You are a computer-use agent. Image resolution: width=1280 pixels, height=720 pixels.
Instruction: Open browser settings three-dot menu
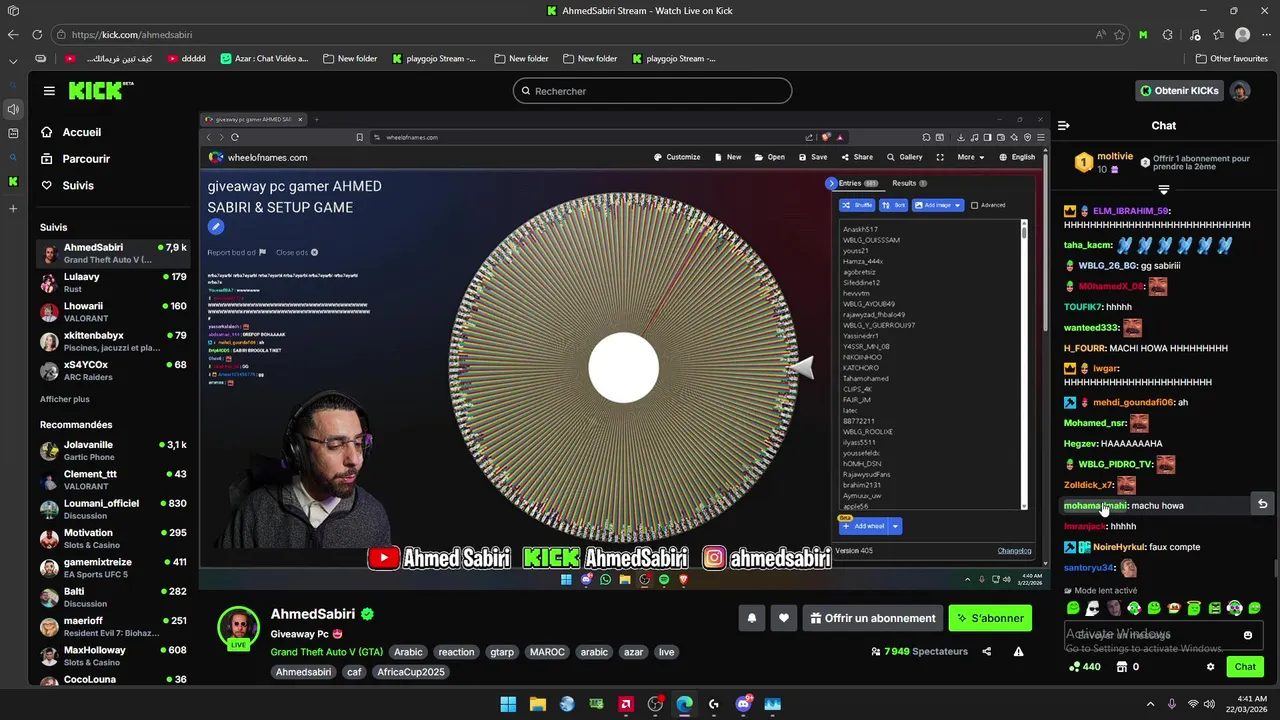[x=1266, y=34]
